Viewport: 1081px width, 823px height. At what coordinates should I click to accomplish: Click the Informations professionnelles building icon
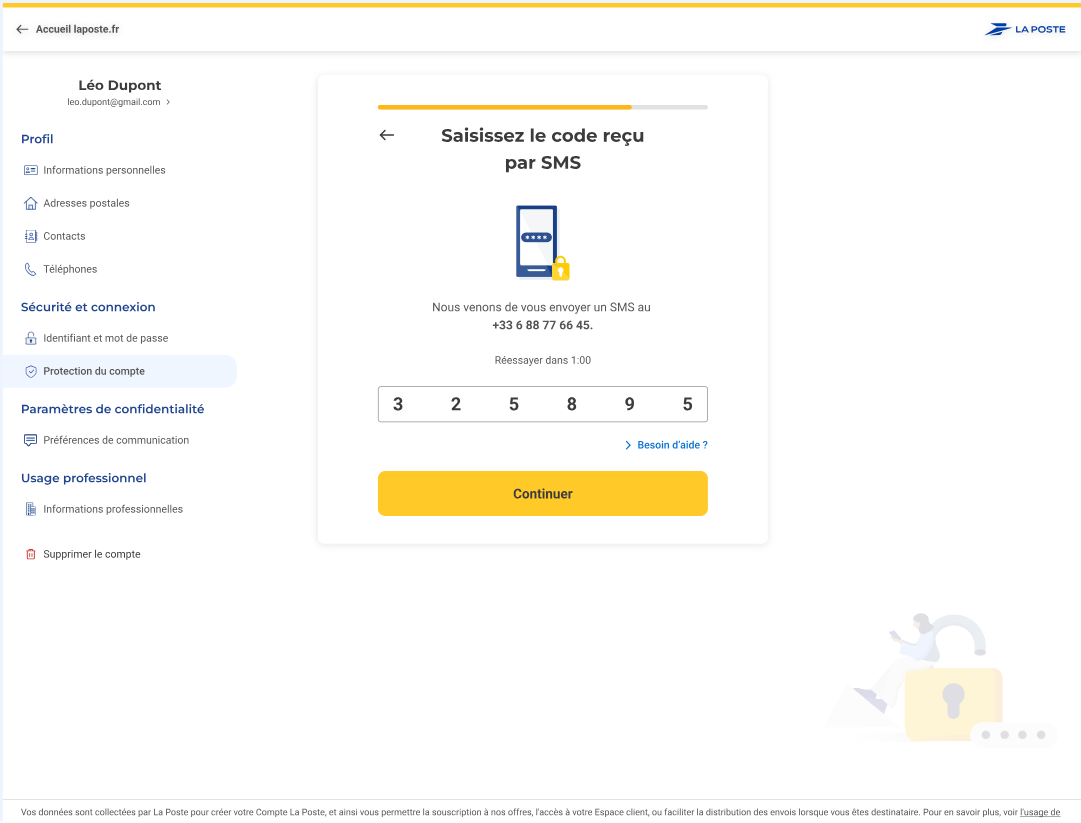coord(31,509)
